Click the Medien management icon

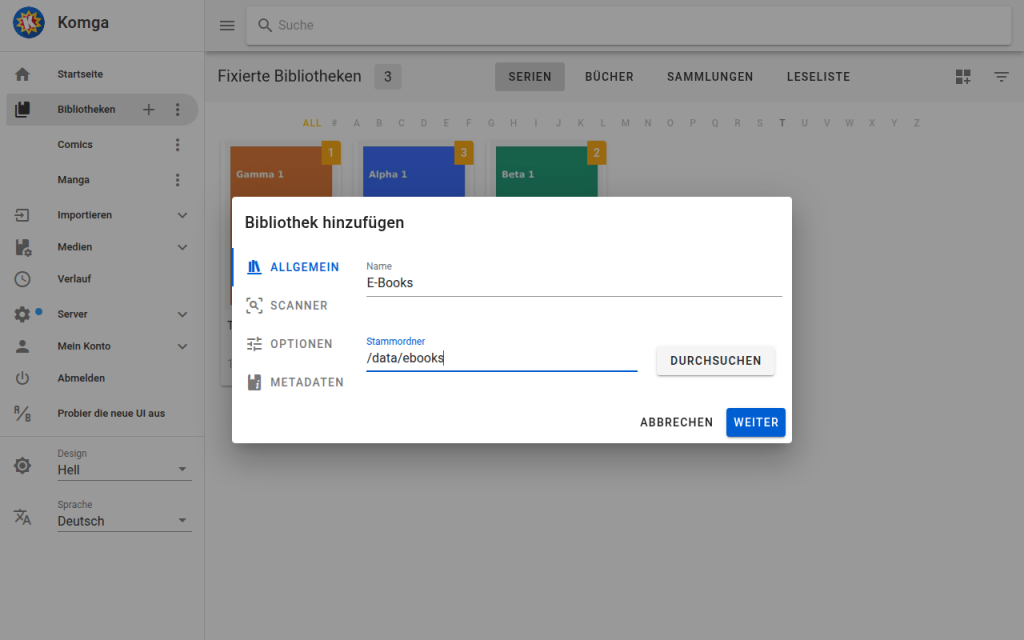tap(23, 247)
